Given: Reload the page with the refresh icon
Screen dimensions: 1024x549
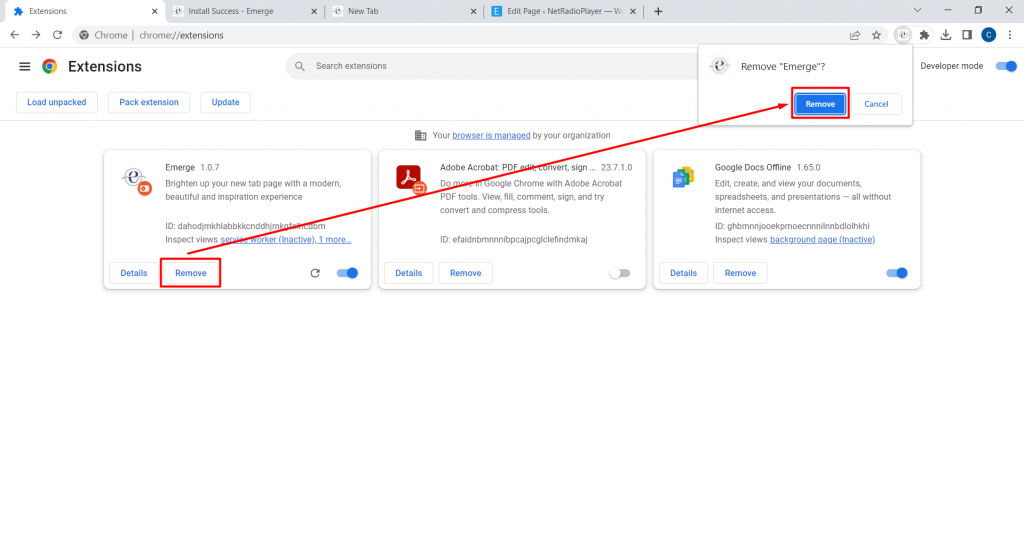Looking at the screenshot, I should [x=57, y=35].
